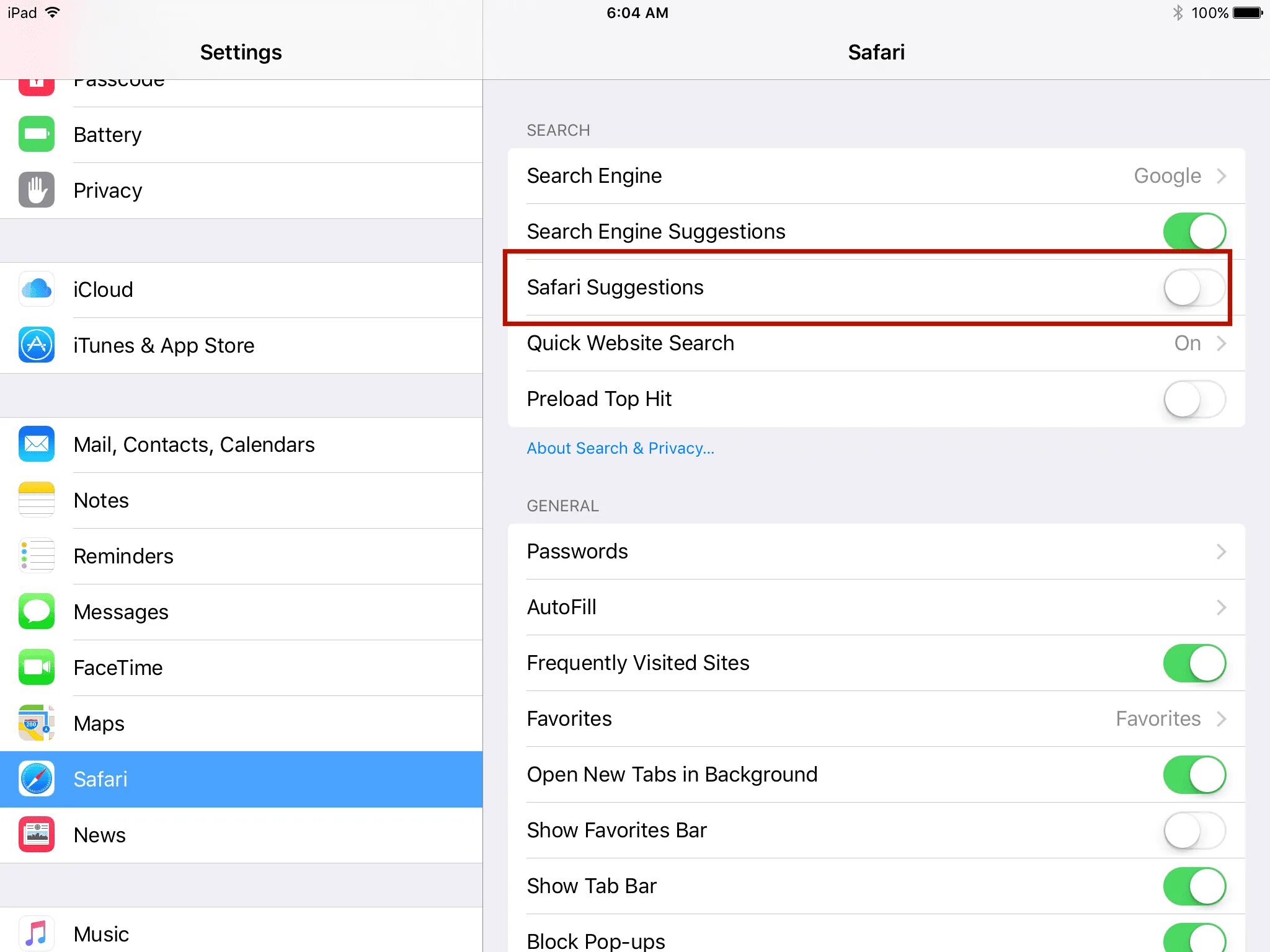The width and height of the screenshot is (1270, 952).
Task: Select Notes in settings list
Action: click(102, 500)
